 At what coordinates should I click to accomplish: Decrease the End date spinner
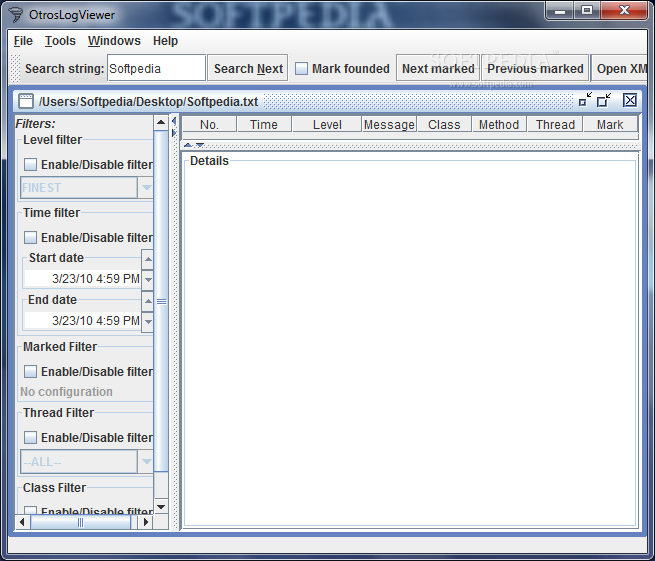click(148, 322)
